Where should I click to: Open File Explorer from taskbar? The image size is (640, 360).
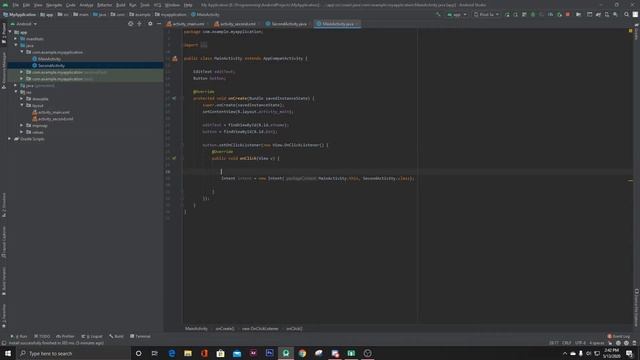(188, 353)
